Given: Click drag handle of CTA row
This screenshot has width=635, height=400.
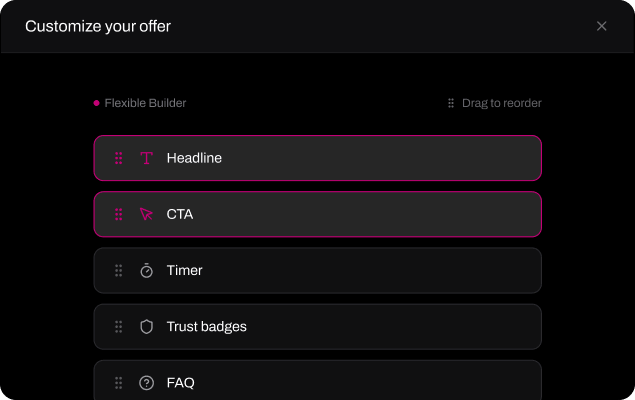Looking at the screenshot, I should point(119,214).
